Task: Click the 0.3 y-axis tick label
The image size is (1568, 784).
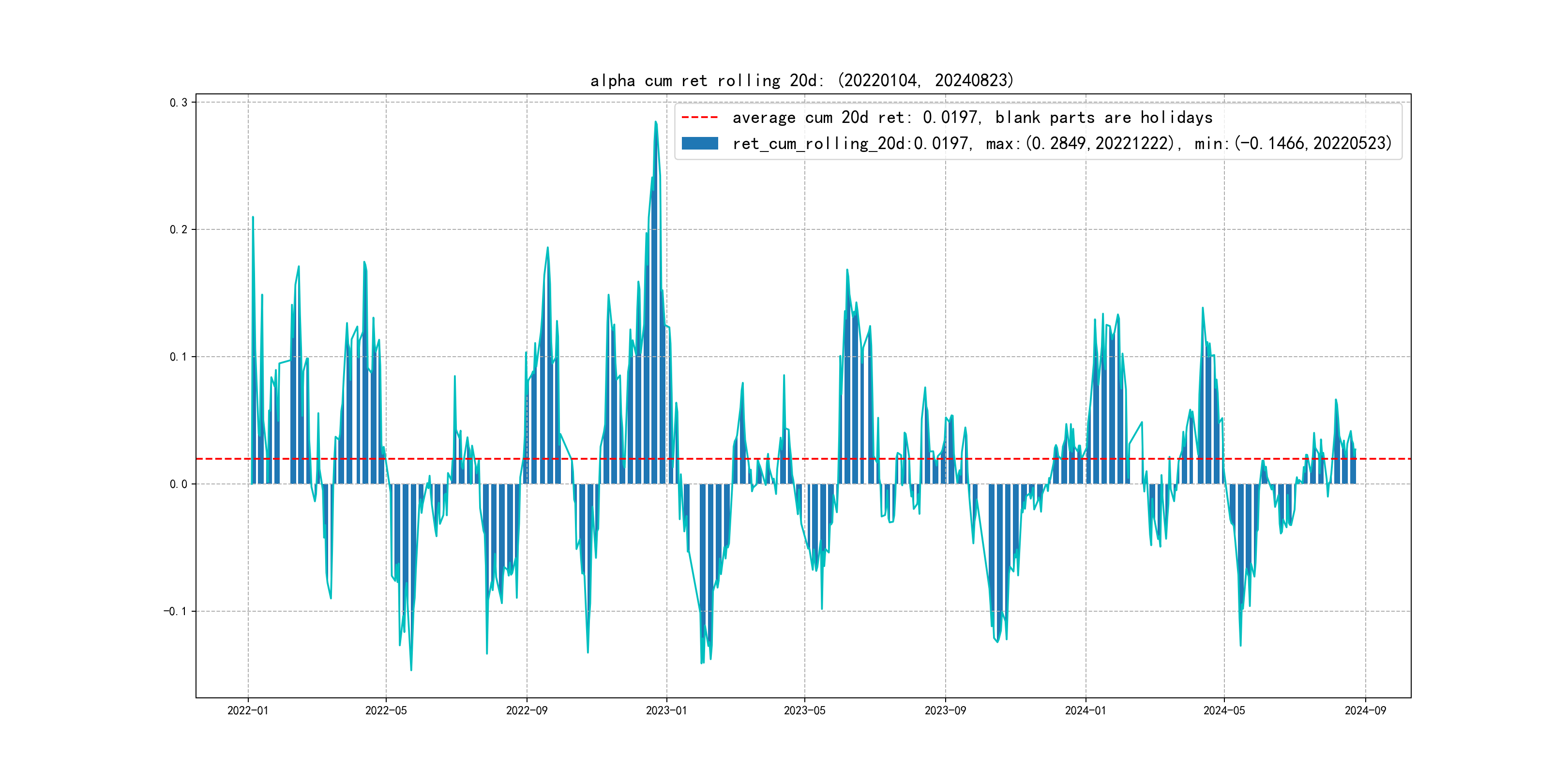Action: [x=179, y=102]
